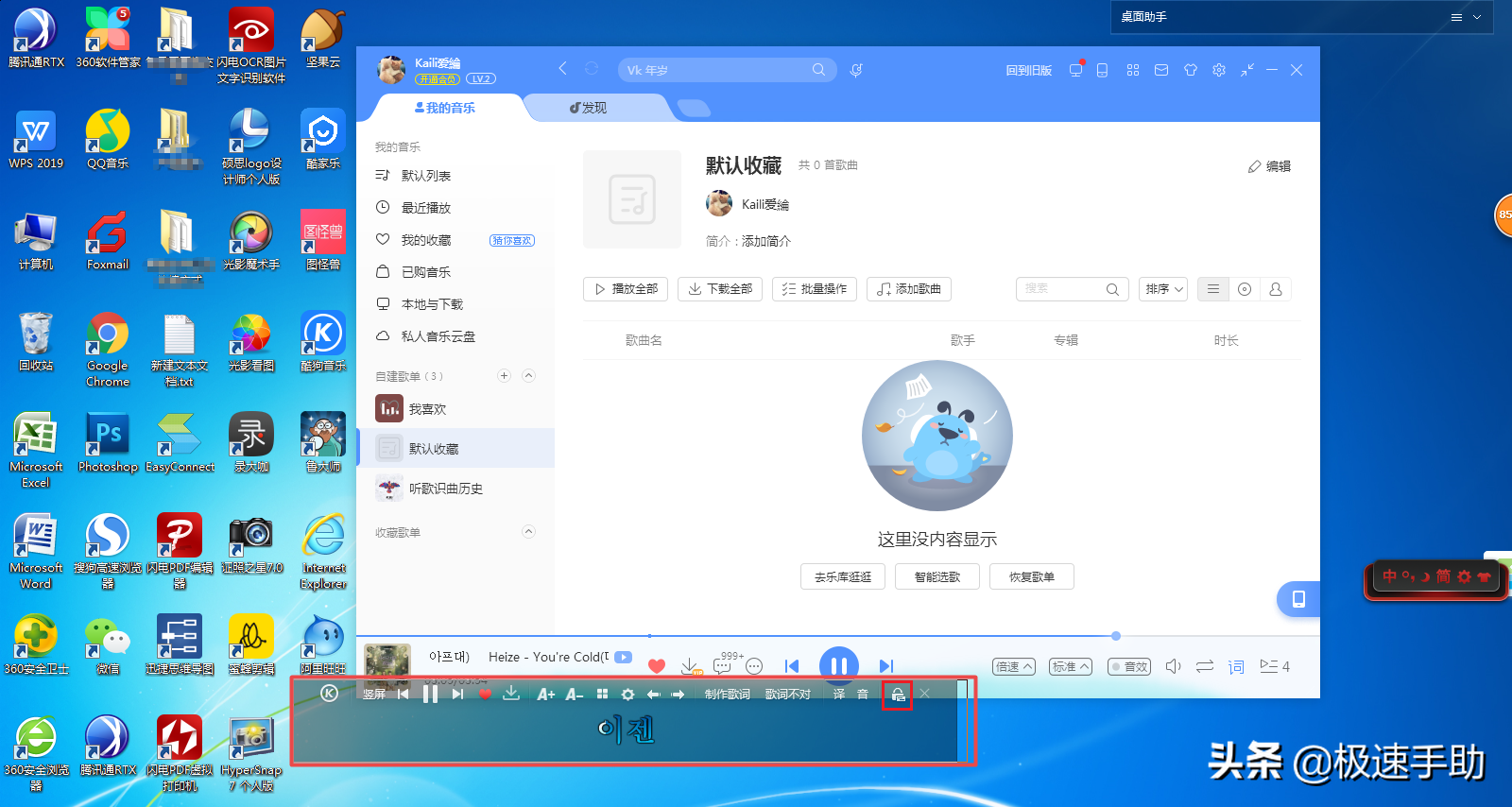Click the album cover thumbnail in player bar

click(387, 666)
